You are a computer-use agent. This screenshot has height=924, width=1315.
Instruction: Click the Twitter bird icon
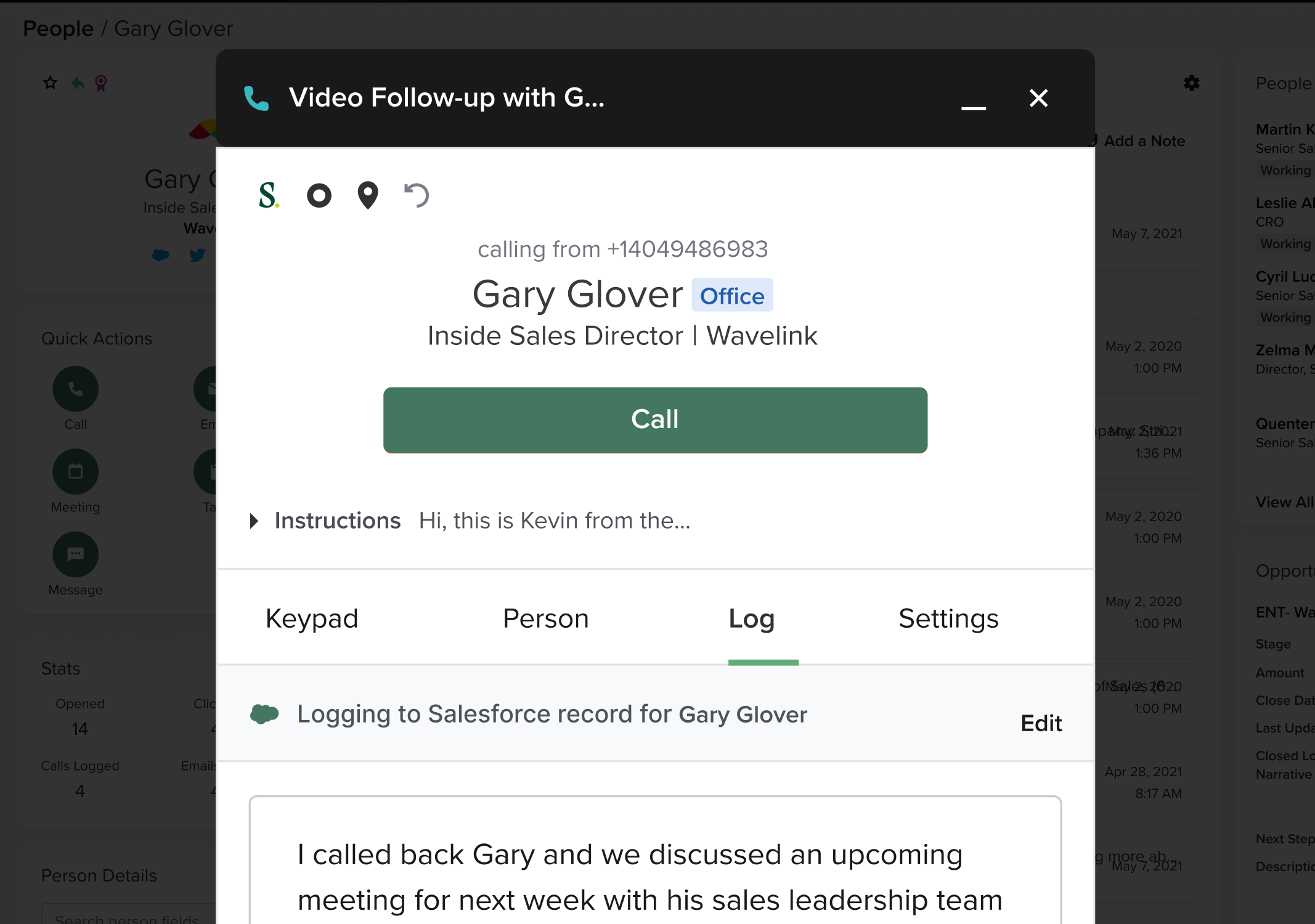pos(197,255)
